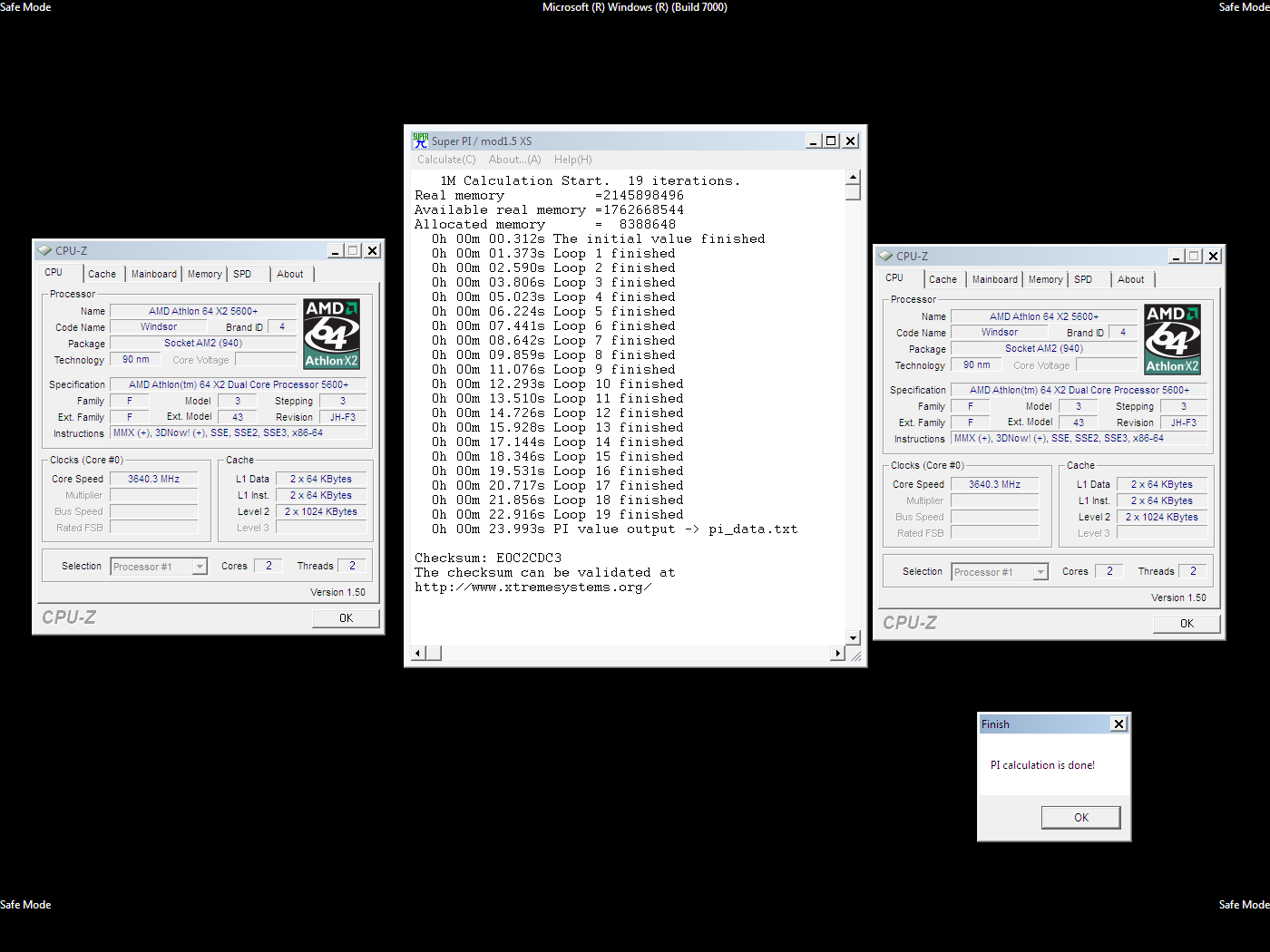
Task: Select CPU tab in left CPU-Z
Action: click(61, 273)
